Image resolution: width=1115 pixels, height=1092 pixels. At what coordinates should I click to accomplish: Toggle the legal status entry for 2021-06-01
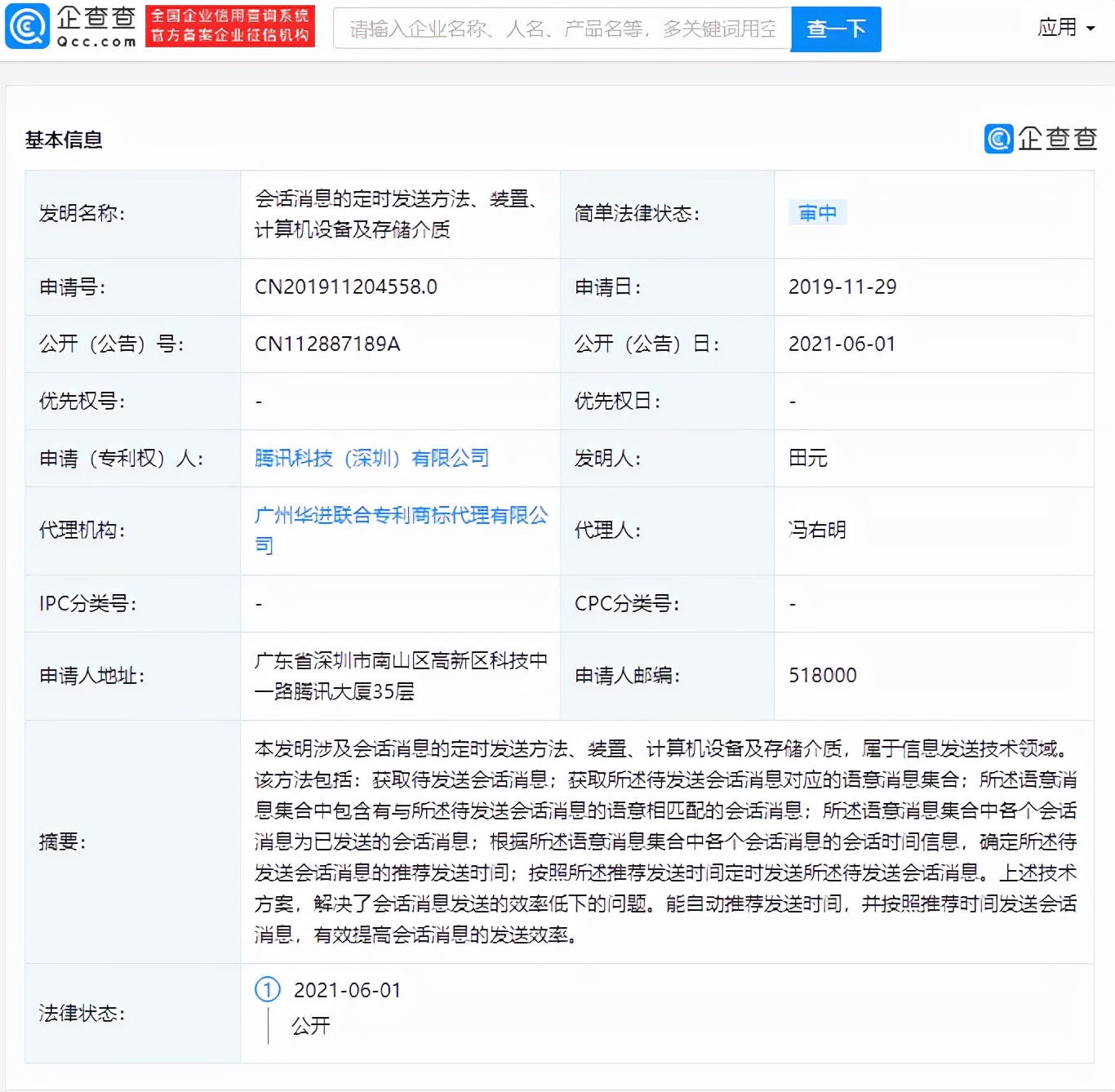tap(346, 990)
